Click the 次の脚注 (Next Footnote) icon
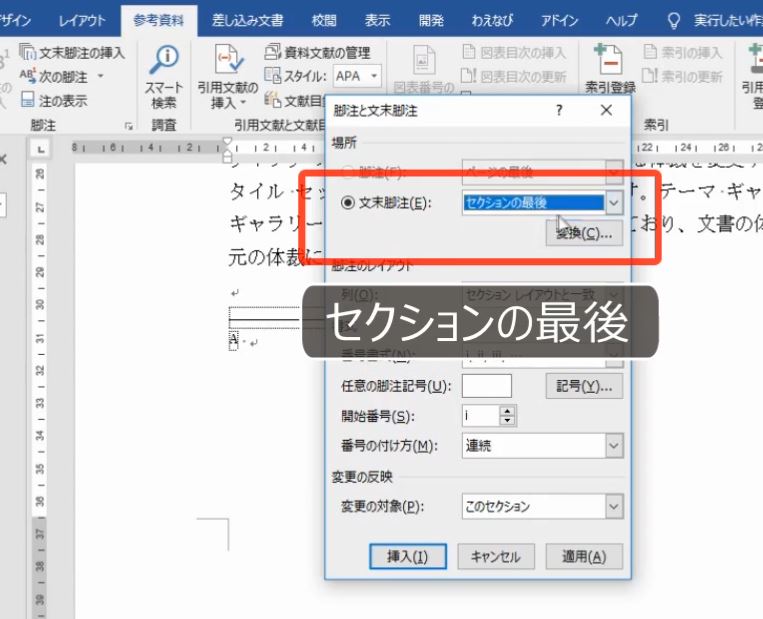Viewport: 763px width, 619px height. coord(27,76)
